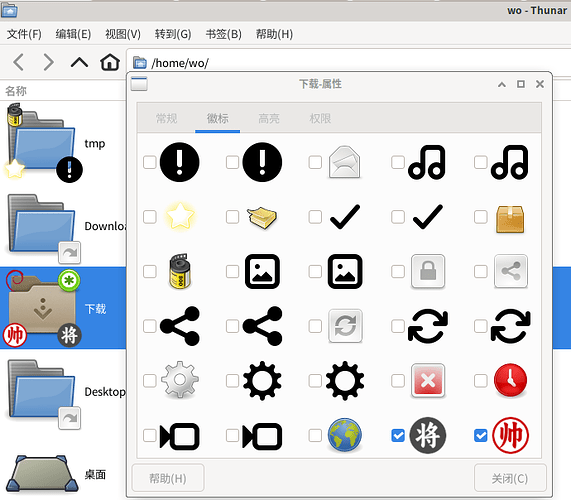This screenshot has height=500, width=571.
Task: Tick the cardboard package emblem checkbox
Action: pos(481,217)
